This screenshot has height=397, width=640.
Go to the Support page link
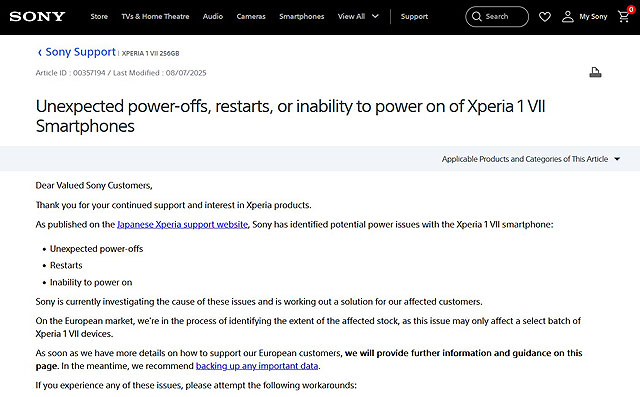point(414,17)
